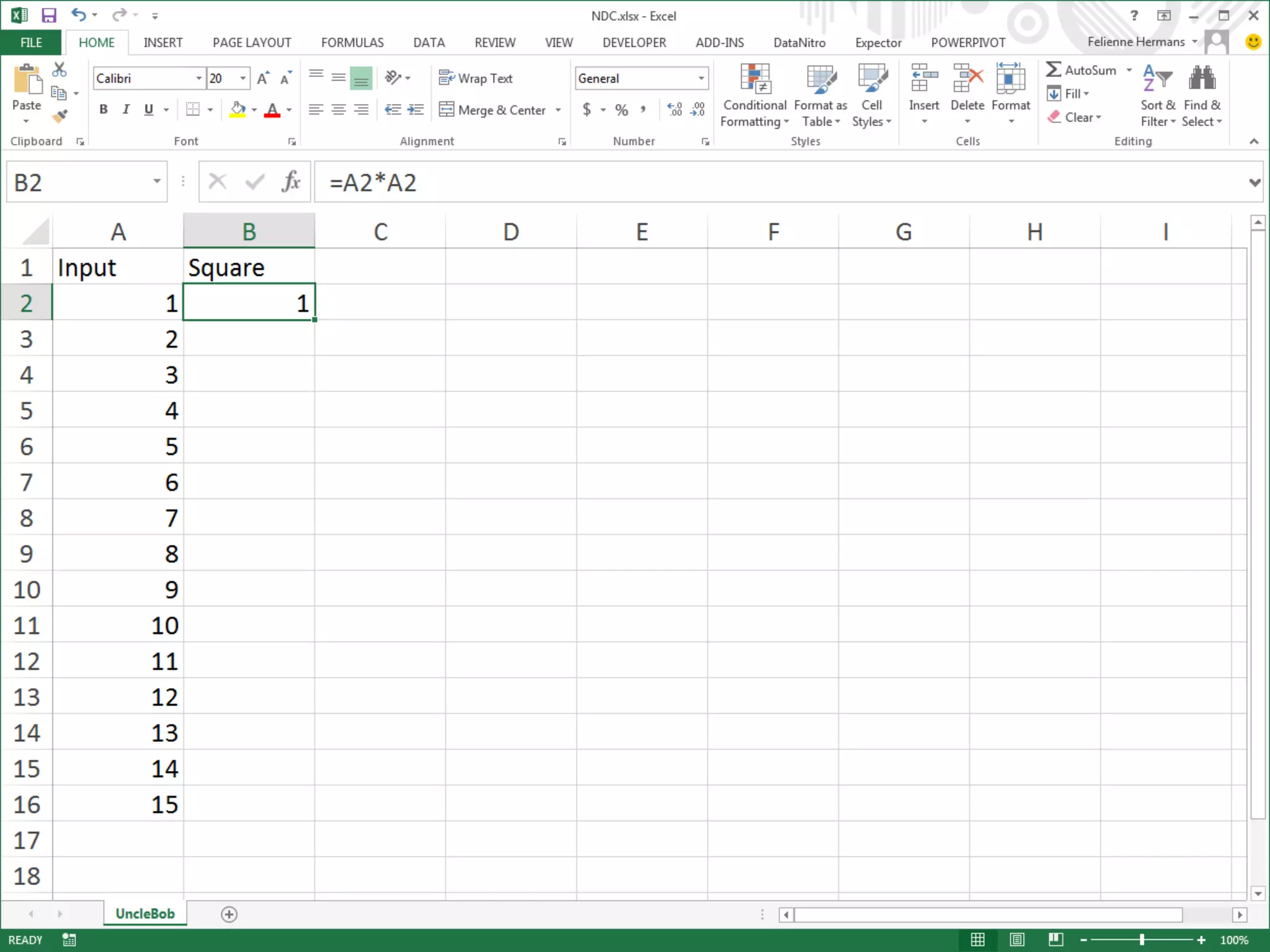Image resolution: width=1270 pixels, height=952 pixels.
Task: Add a new sheet with plus icon
Action: point(229,914)
